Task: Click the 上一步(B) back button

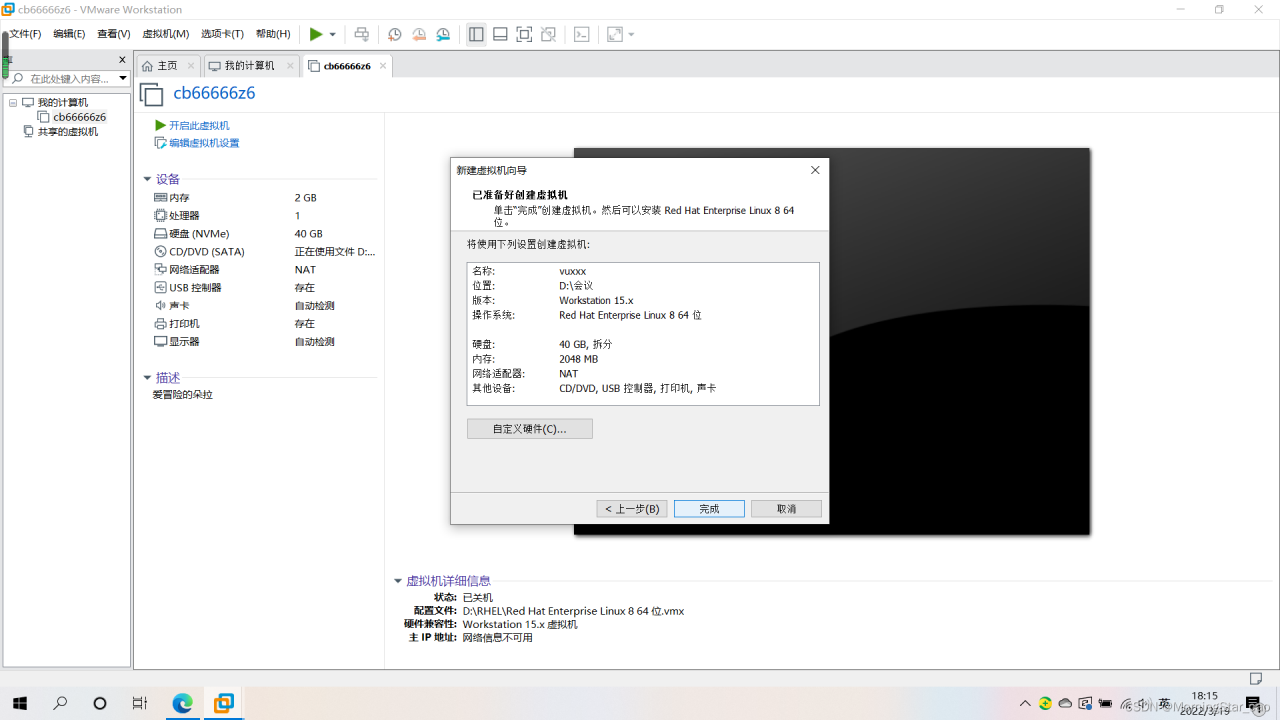Action: click(632, 509)
